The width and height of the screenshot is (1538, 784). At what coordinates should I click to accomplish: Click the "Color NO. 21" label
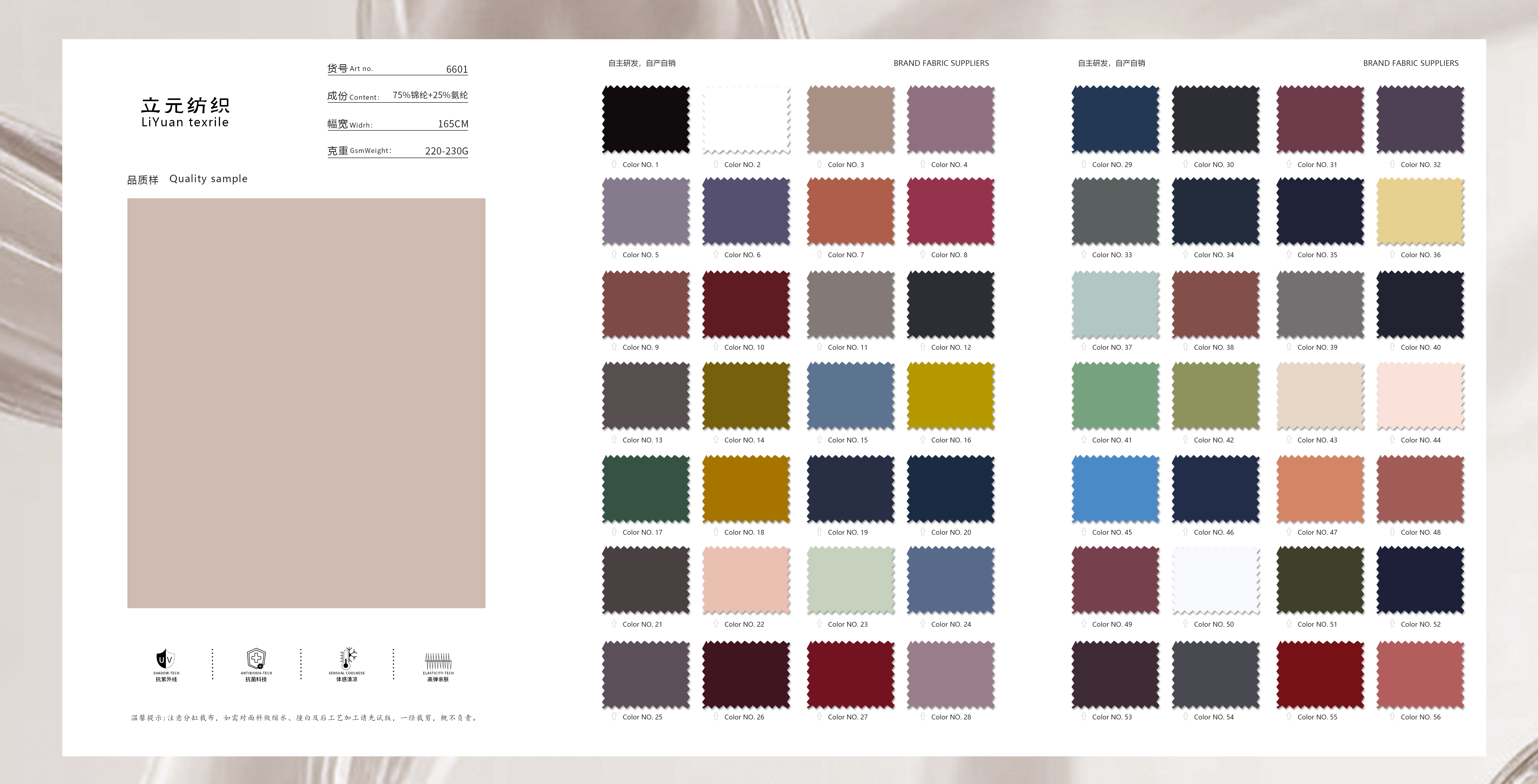click(642, 625)
